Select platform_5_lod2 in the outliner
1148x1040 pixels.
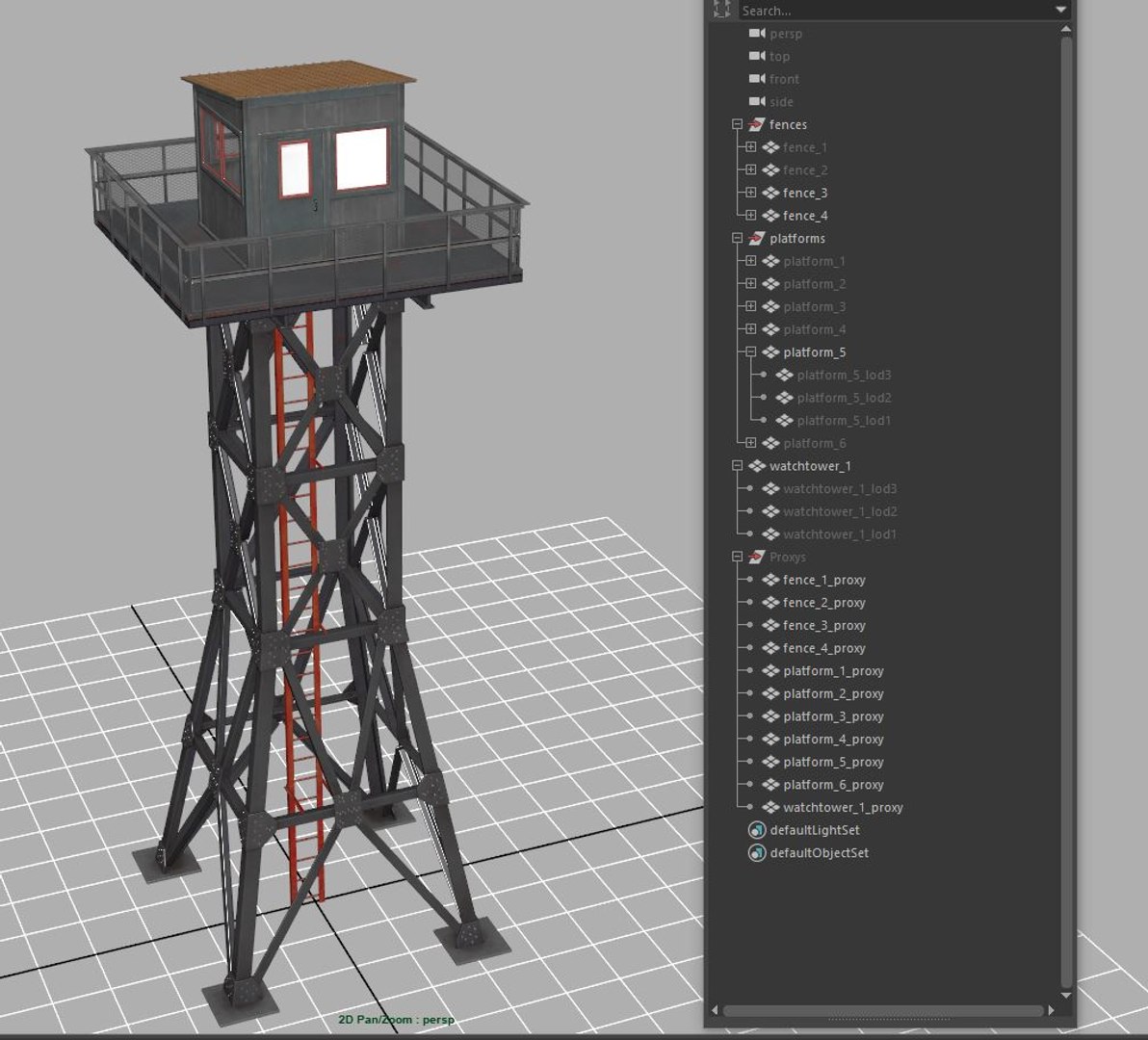[x=845, y=398]
